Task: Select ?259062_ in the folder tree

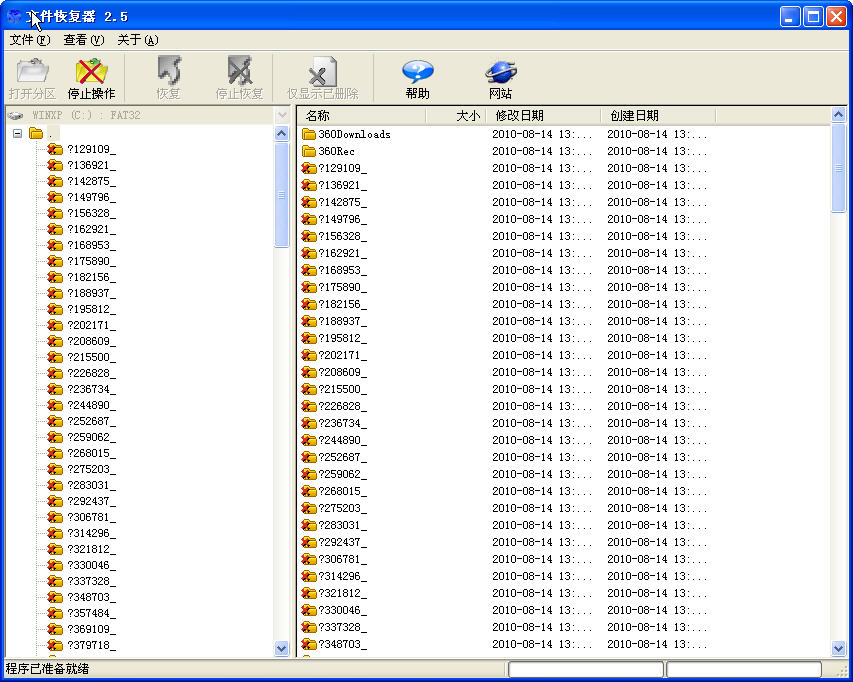Action: point(91,437)
